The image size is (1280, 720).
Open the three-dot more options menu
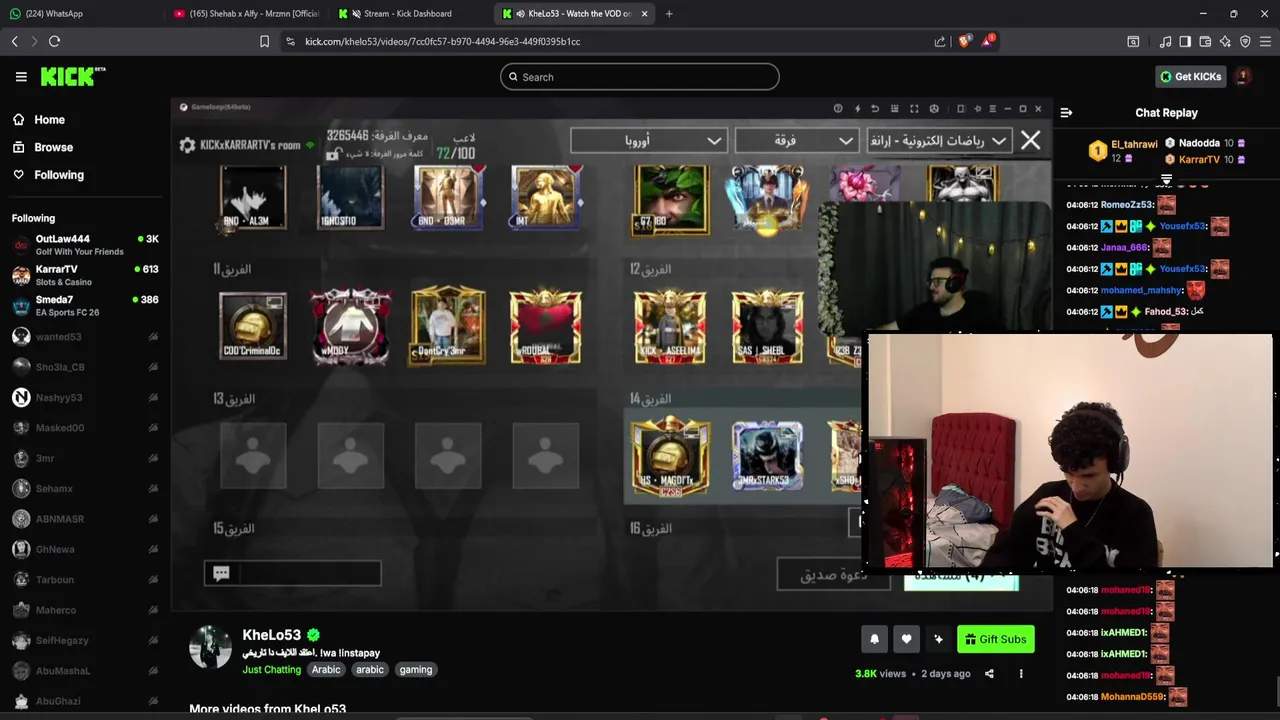1021,674
